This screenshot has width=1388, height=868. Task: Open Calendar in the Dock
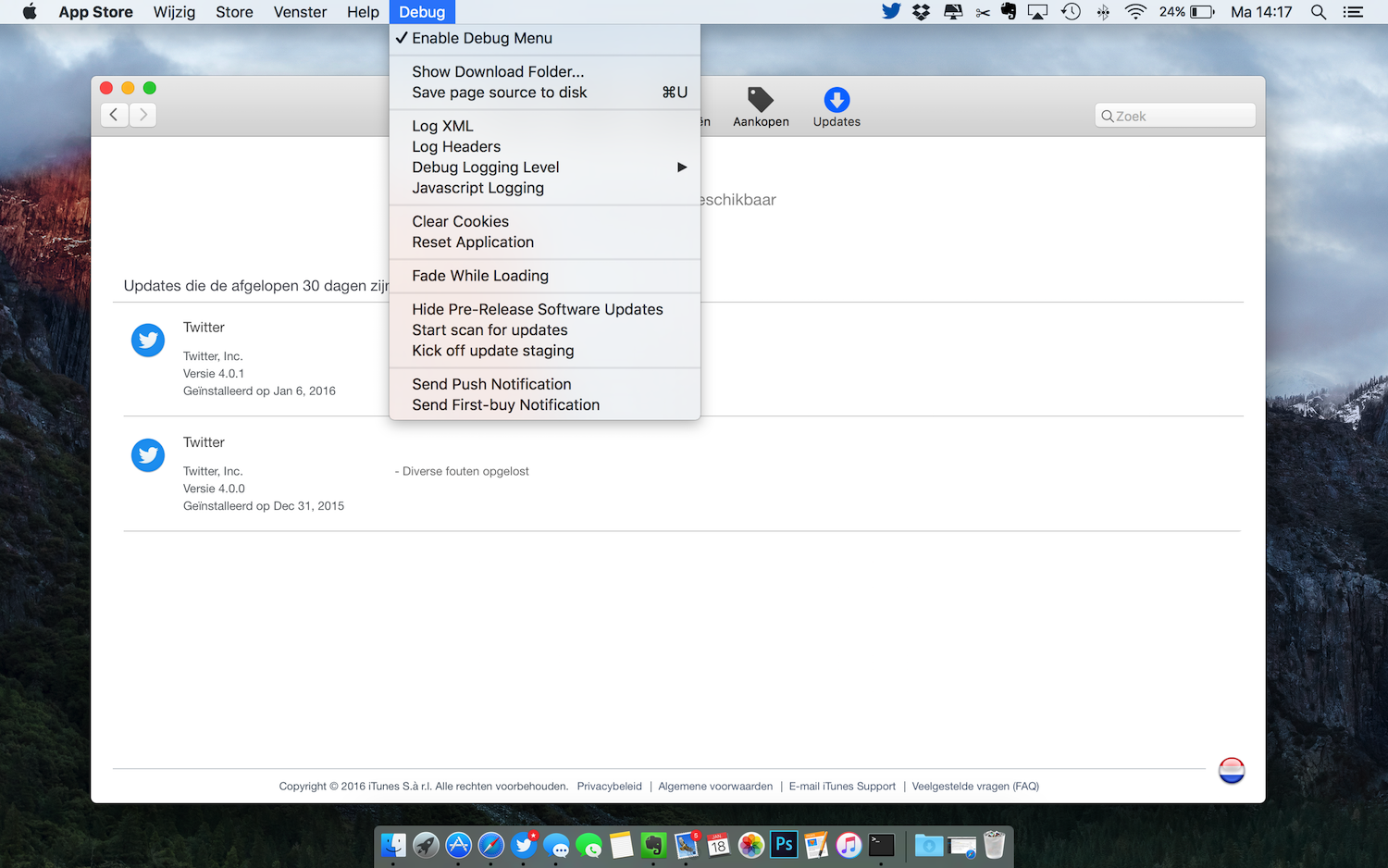coord(718,845)
